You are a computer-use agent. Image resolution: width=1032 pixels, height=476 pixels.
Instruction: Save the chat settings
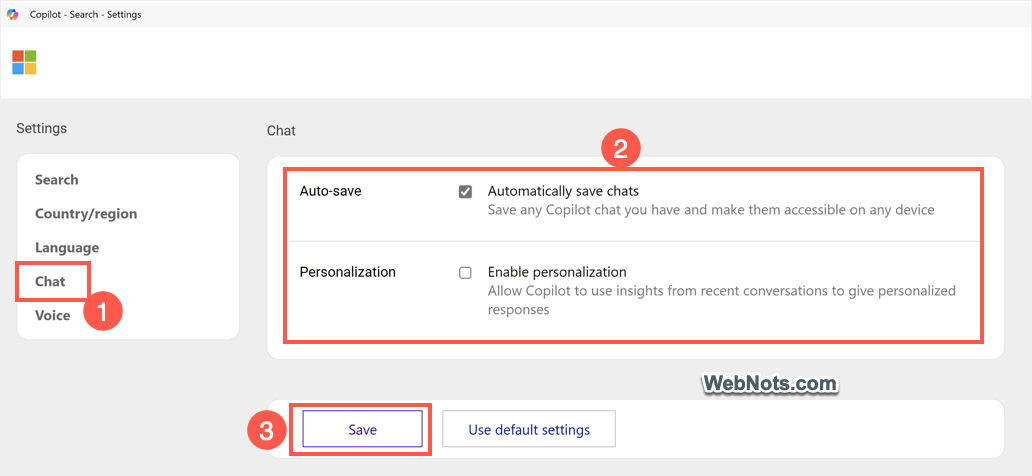363,430
